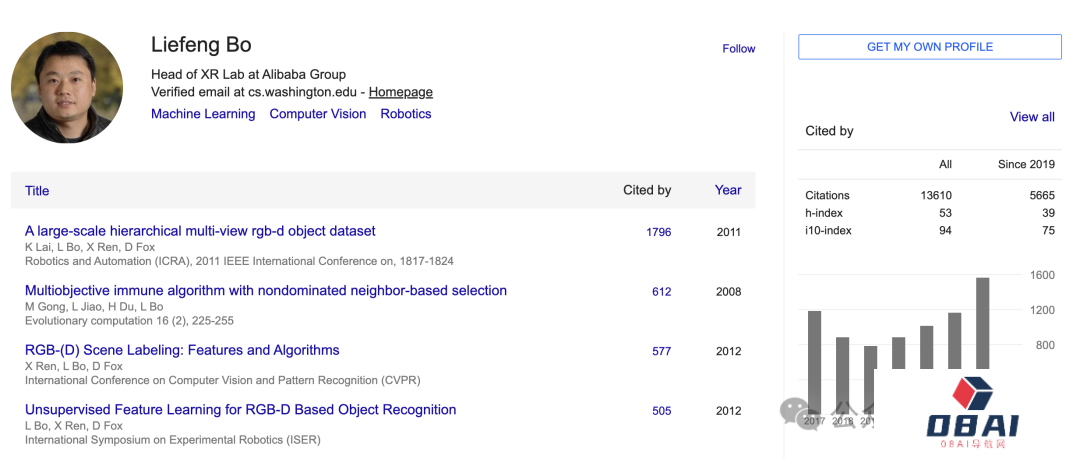This screenshot has height=459, width=1080.
Task: Click Liefeng Bo's profile photo
Action: pos(67,87)
